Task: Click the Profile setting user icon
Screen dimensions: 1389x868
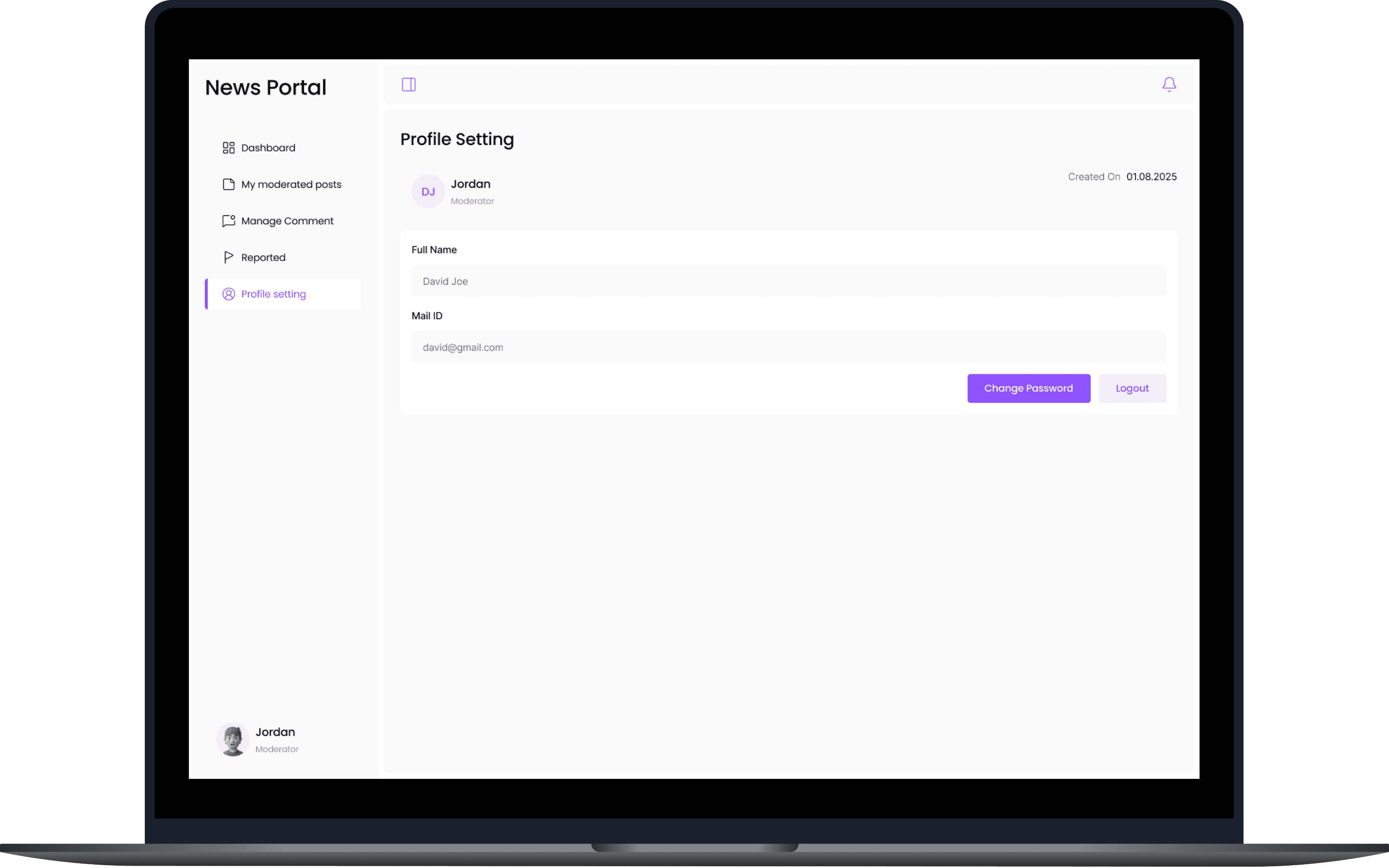Action: 229,294
